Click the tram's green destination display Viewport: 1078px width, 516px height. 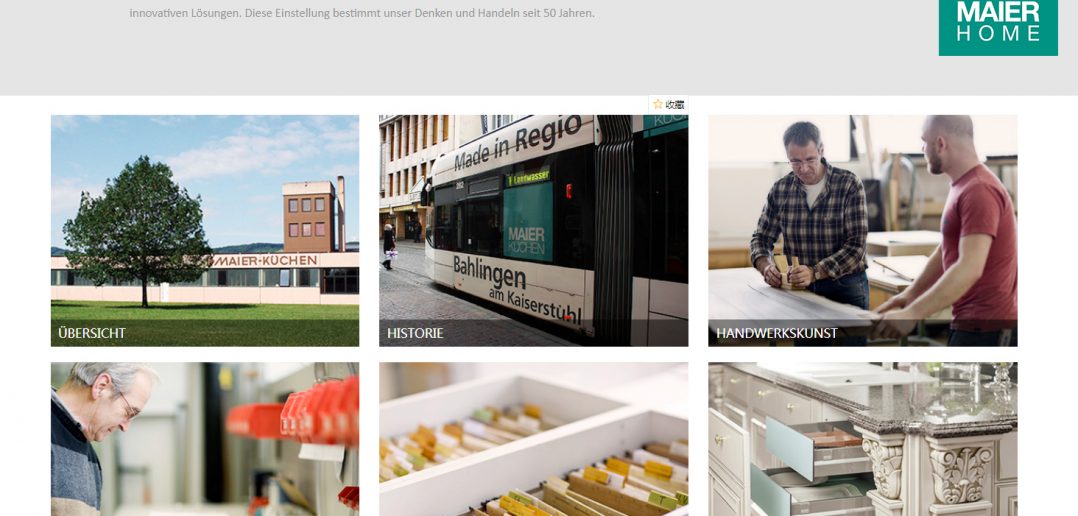528,177
